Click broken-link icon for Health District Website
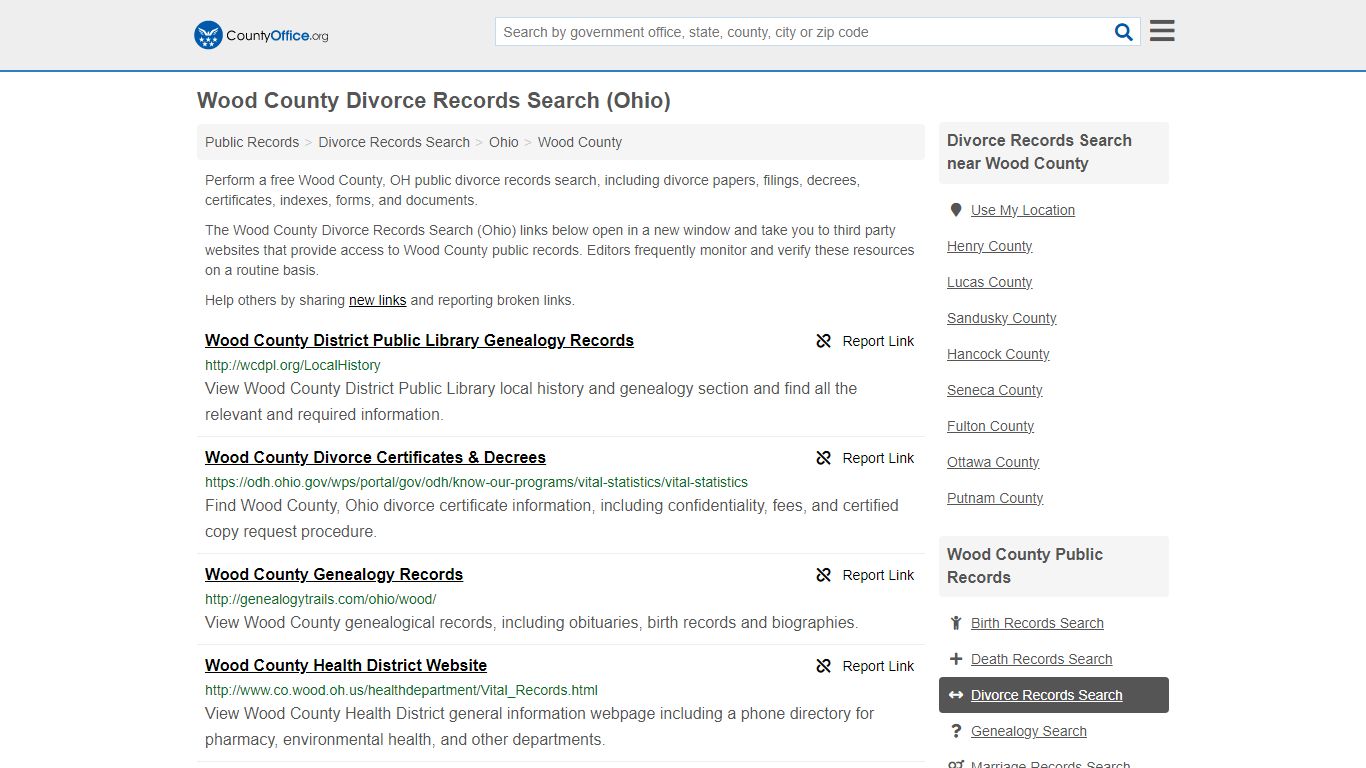 [x=824, y=666]
